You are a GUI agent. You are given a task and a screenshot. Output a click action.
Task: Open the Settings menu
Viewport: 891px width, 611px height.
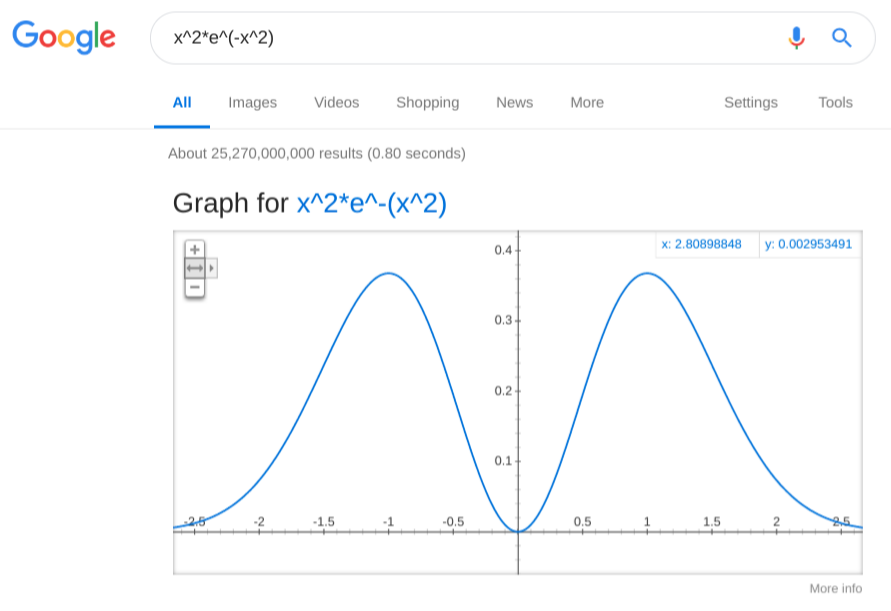pos(750,102)
